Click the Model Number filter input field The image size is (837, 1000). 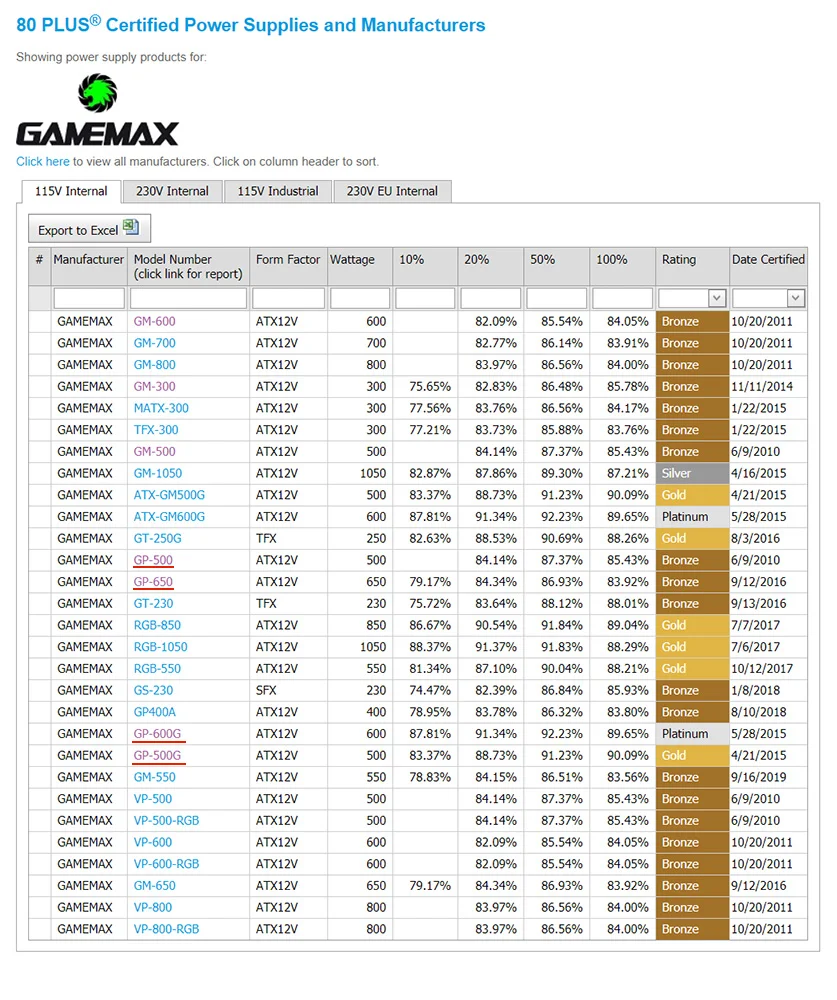click(188, 298)
